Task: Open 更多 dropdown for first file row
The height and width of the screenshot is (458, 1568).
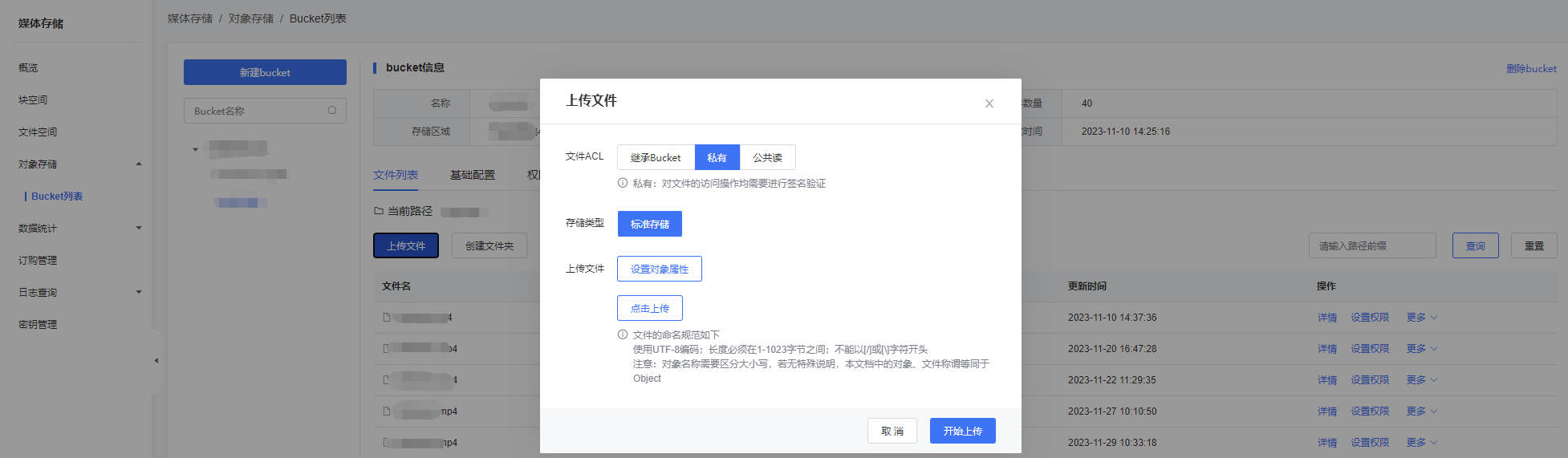Action: (1421, 318)
